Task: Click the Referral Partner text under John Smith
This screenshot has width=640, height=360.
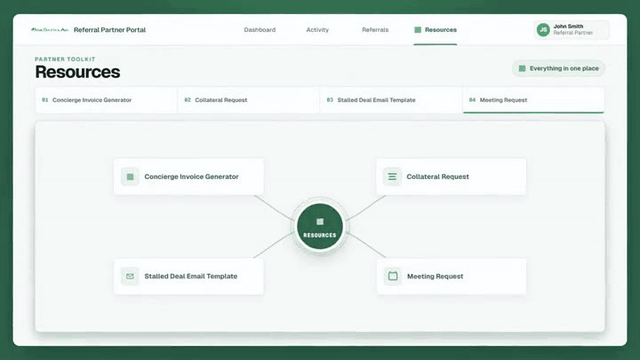Action: click(x=573, y=33)
